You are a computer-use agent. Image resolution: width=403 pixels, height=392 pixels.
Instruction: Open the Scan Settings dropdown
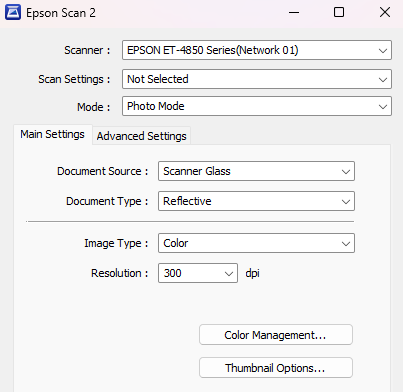click(257, 79)
